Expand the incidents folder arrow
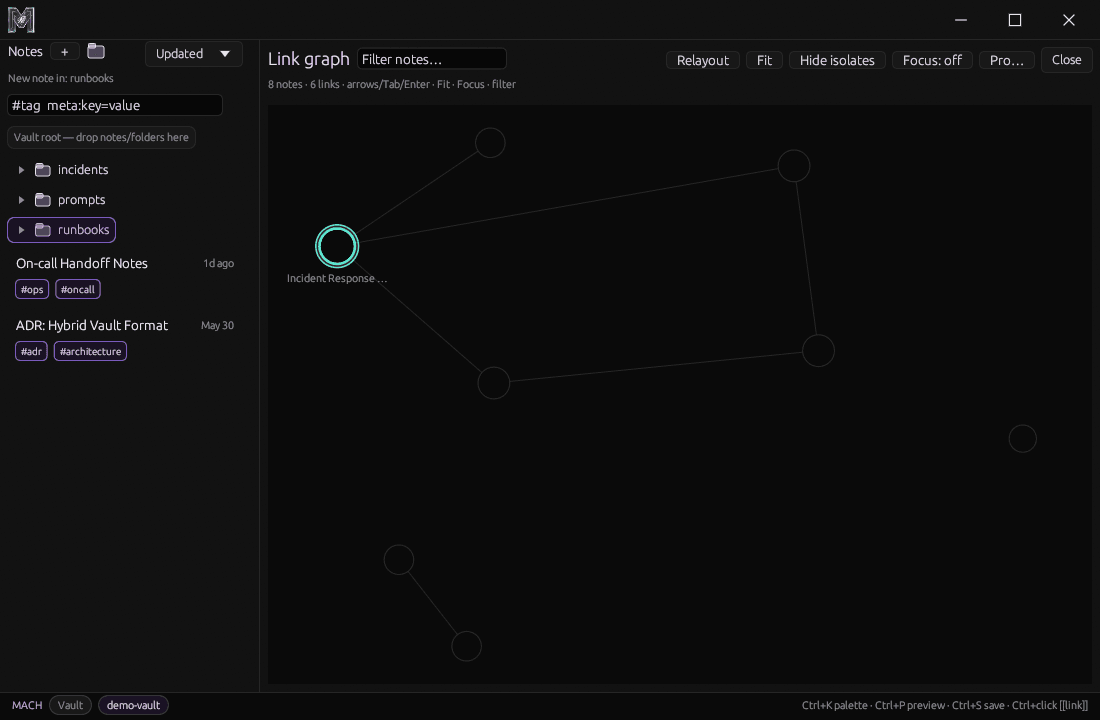The width and height of the screenshot is (1100, 720). (21, 170)
